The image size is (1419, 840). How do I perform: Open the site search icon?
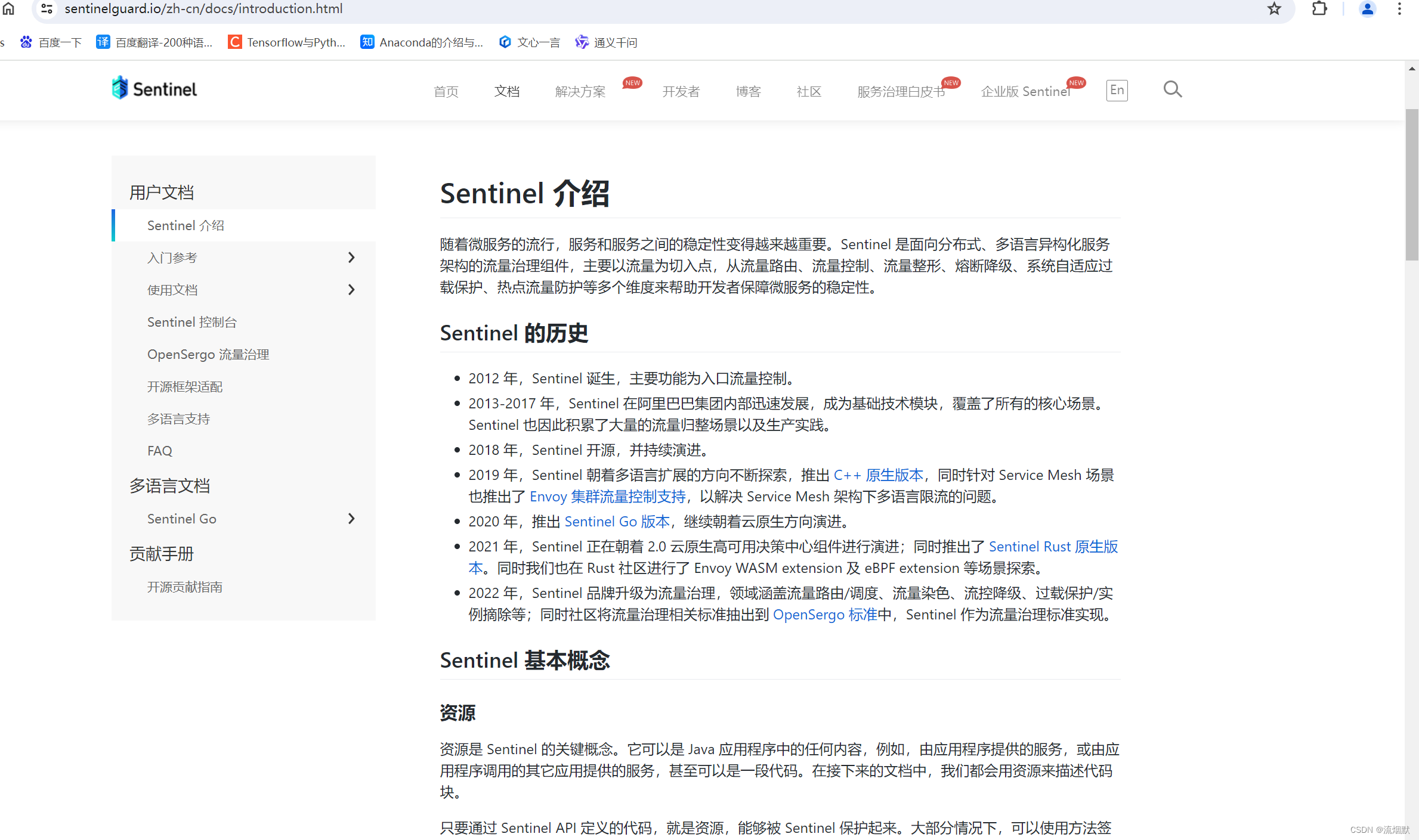click(x=1171, y=89)
